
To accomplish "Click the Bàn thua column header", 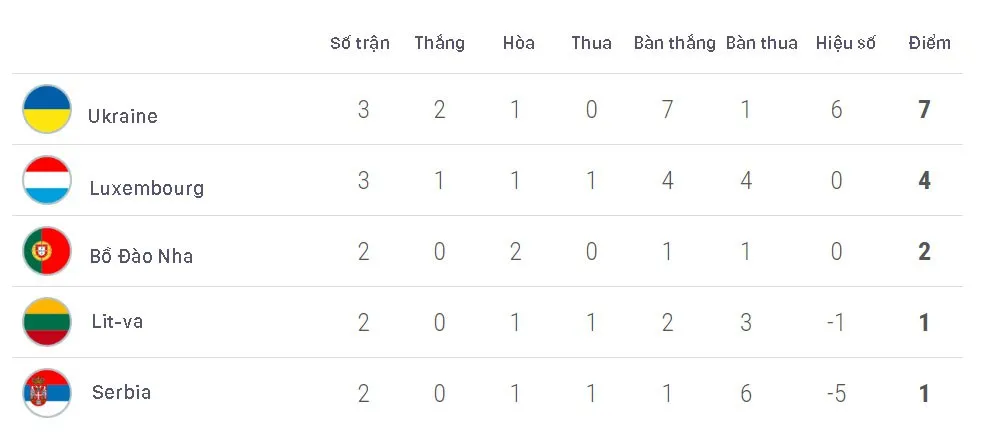I will click(x=761, y=43).
